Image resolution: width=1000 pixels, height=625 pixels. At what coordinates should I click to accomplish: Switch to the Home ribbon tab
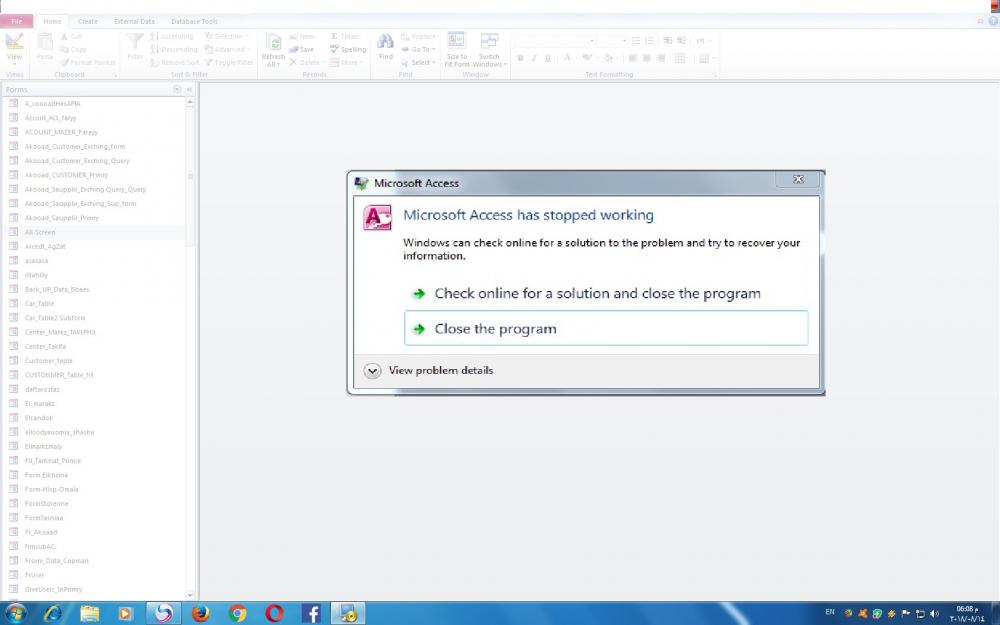coord(52,21)
